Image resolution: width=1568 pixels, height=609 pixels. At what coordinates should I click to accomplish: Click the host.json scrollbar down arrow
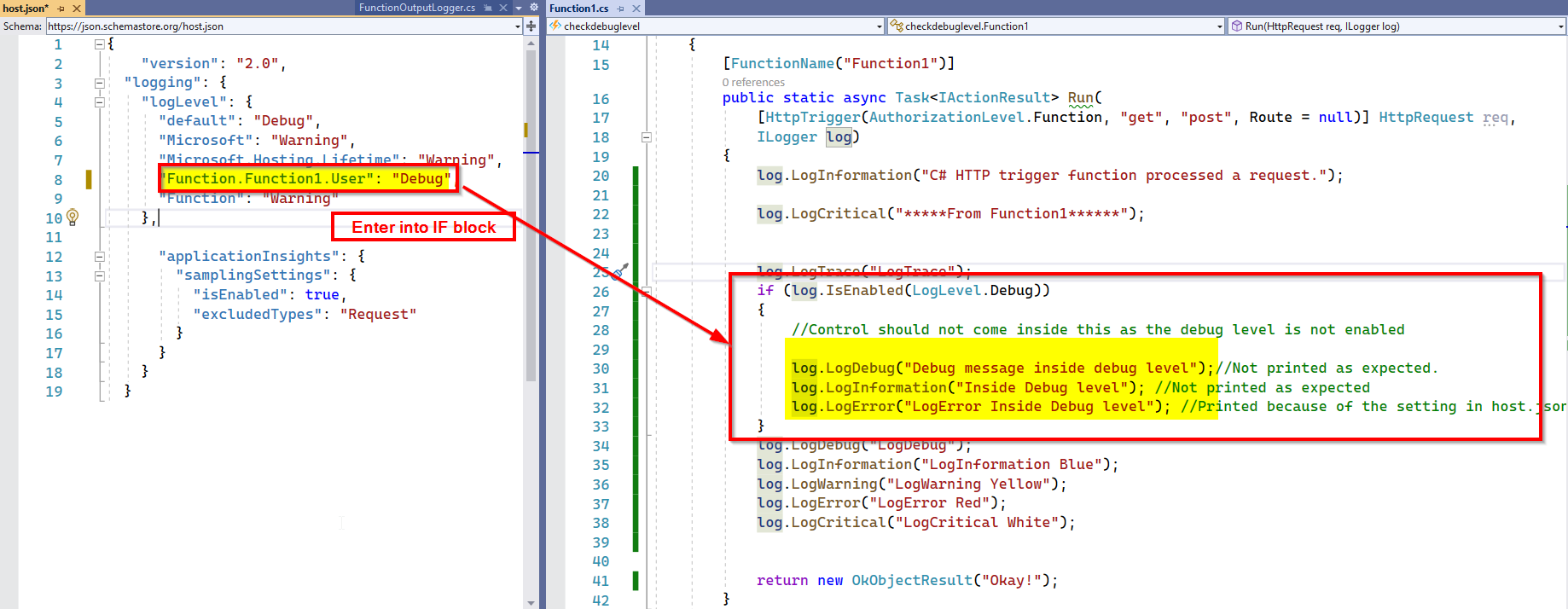point(531,602)
